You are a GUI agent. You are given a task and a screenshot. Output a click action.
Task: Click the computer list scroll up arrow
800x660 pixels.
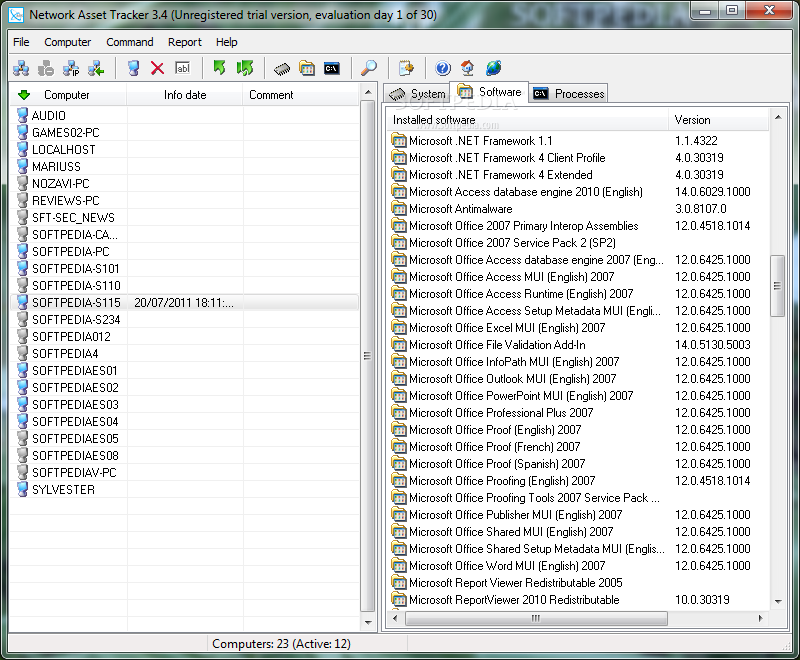point(368,92)
